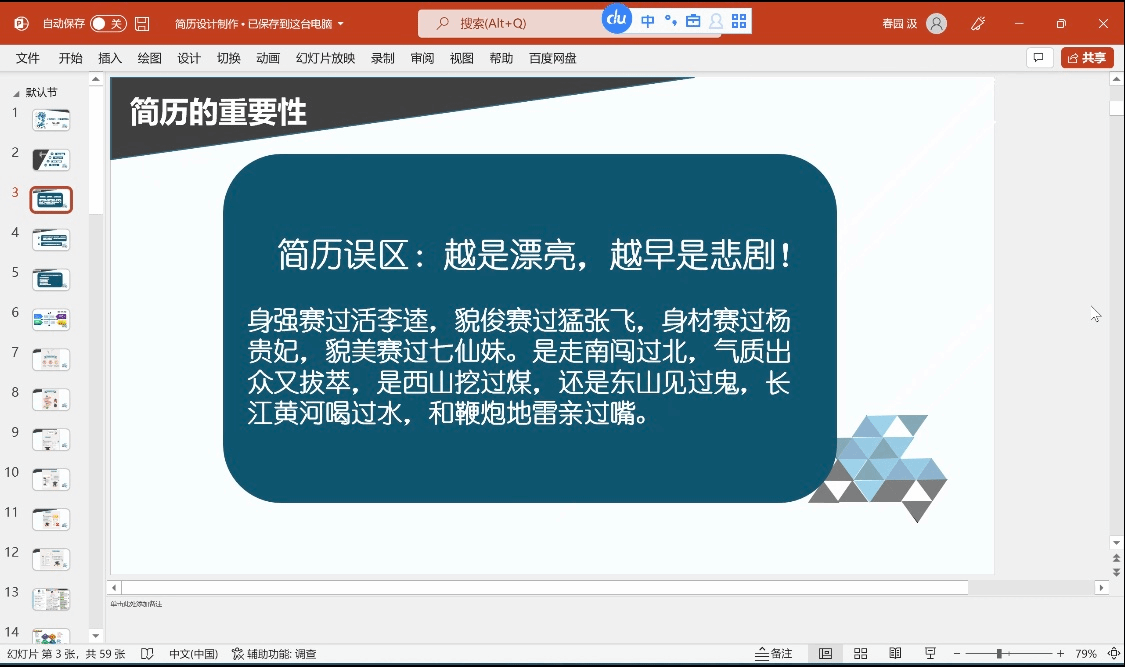Switch to Reading view icon

point(895,654)
